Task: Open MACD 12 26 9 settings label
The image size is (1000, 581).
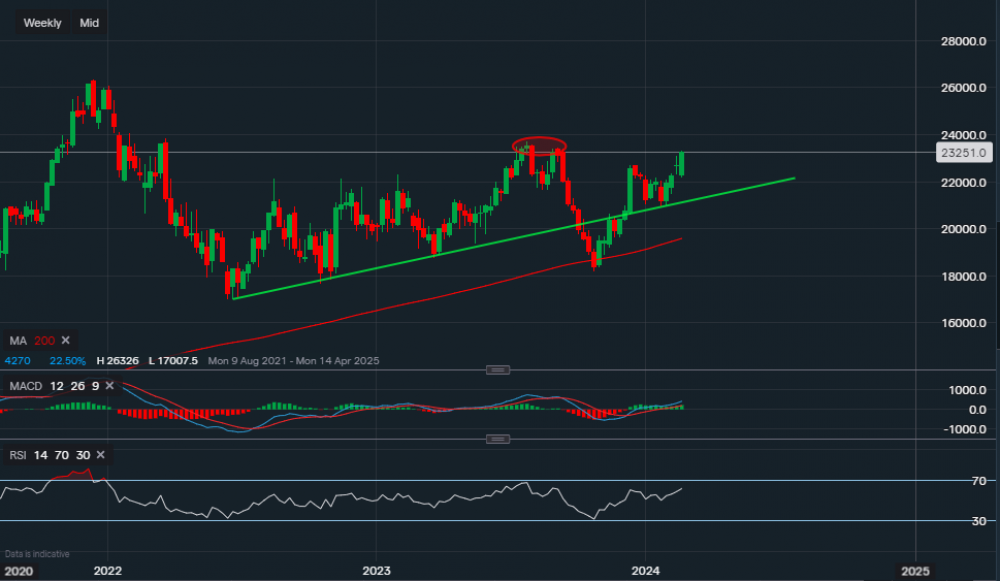Action: click(x=52, y=386)
